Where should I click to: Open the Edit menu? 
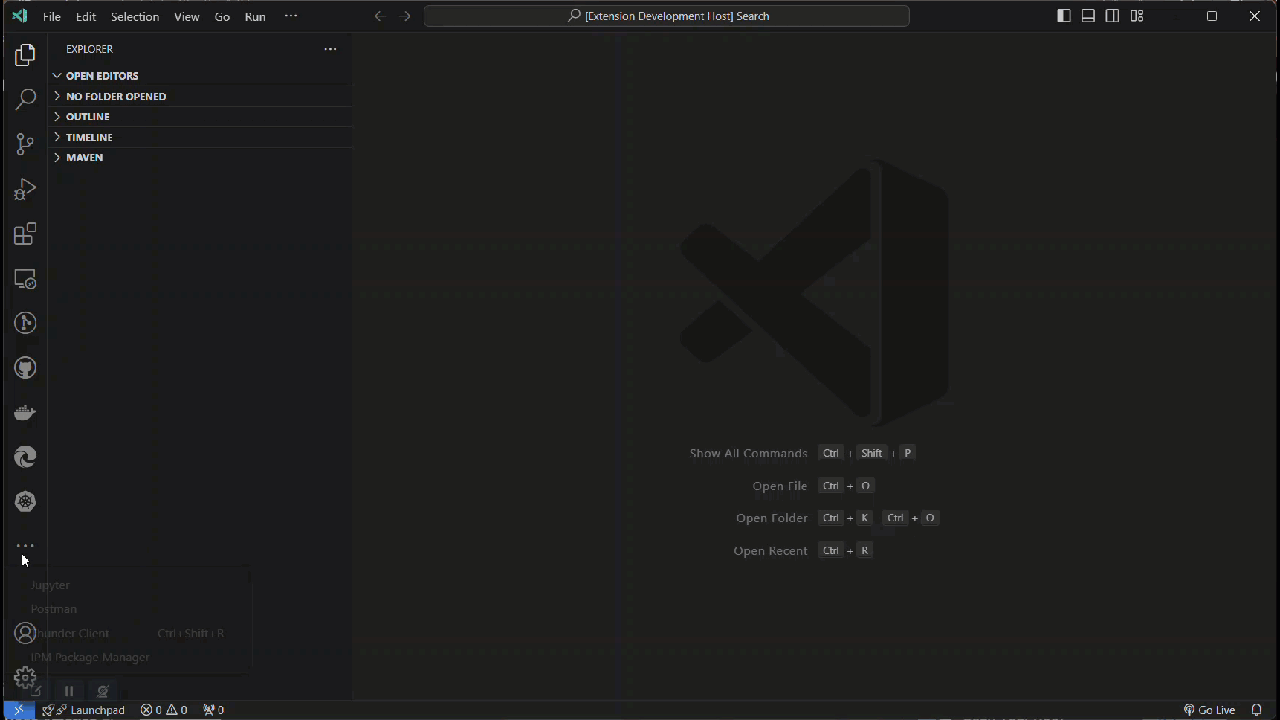pyautogui.click(x=86, y=17)
